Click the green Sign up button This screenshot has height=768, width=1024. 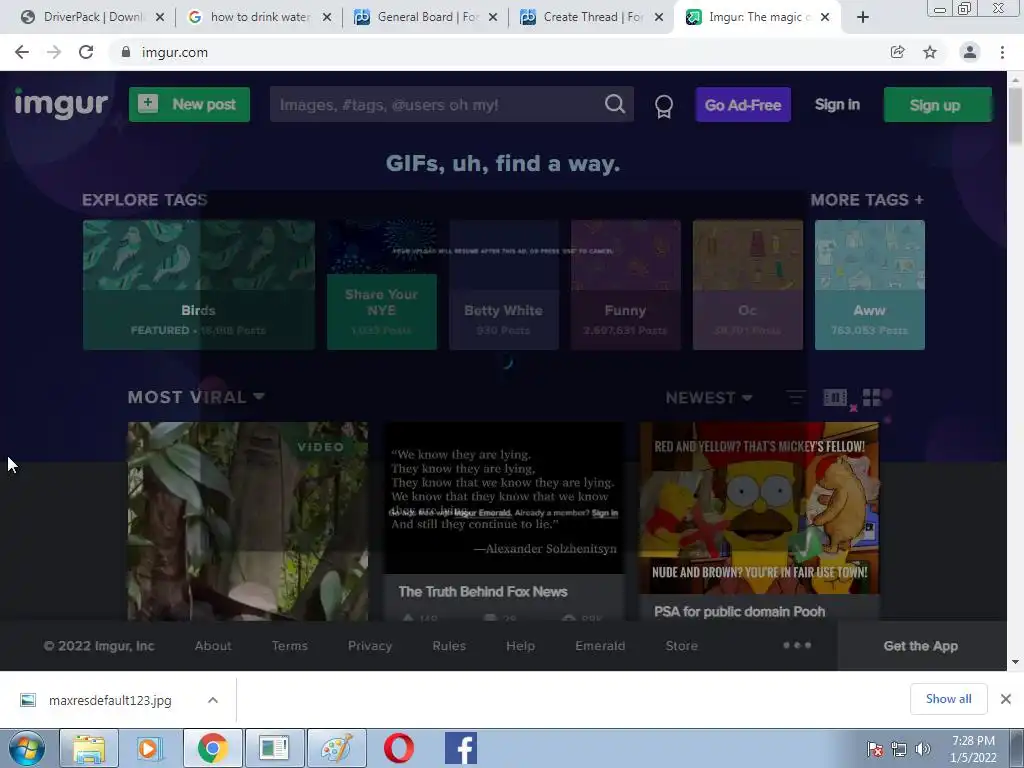coord(937,105)
